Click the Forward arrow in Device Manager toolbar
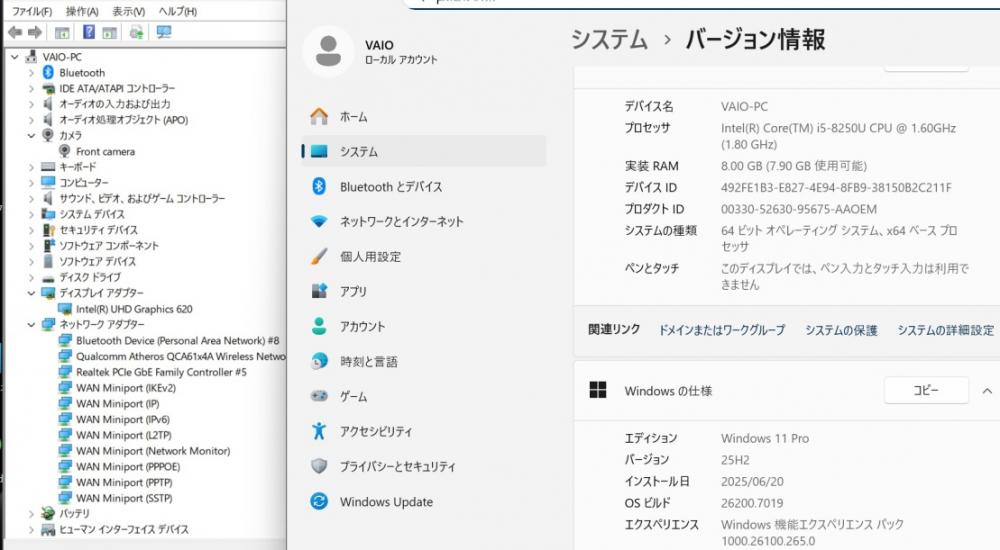Image resolution: width=1000 pixels, height=550 pixels. 35,32
